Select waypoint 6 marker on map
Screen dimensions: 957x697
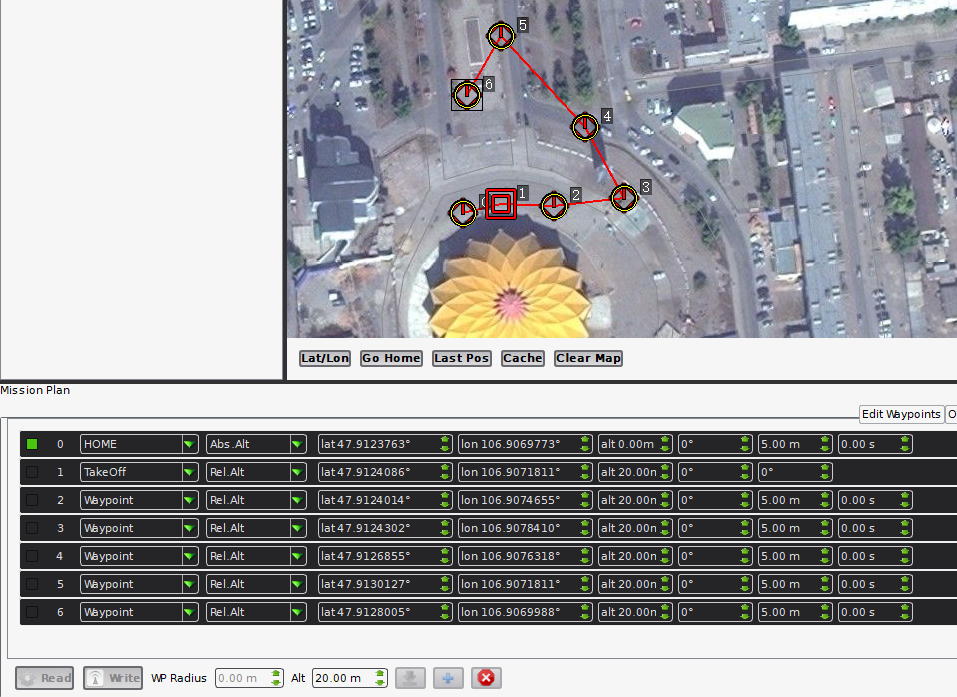467,95
